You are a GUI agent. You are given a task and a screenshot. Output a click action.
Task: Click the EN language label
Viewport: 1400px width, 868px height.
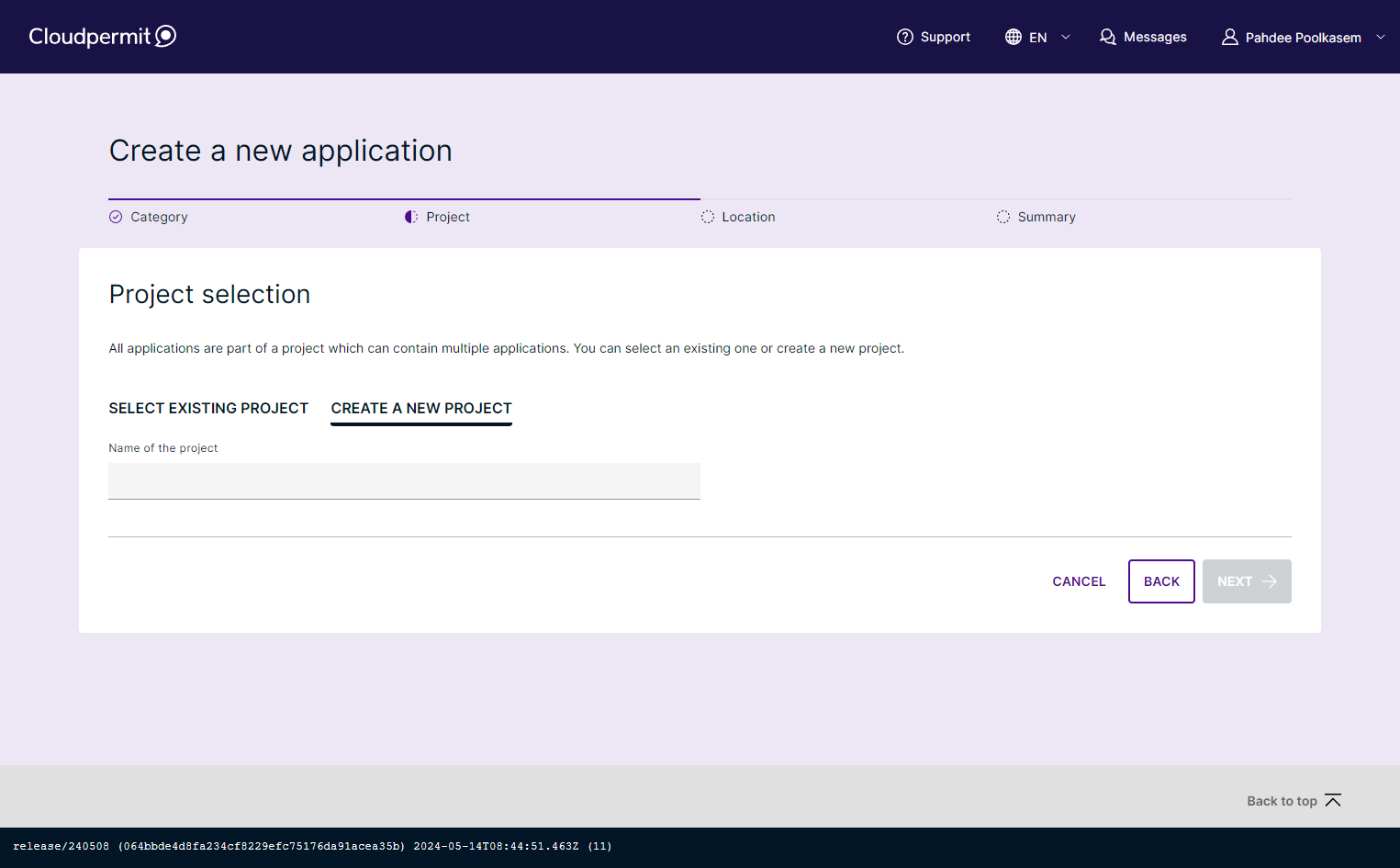[x=1038, y=38]
